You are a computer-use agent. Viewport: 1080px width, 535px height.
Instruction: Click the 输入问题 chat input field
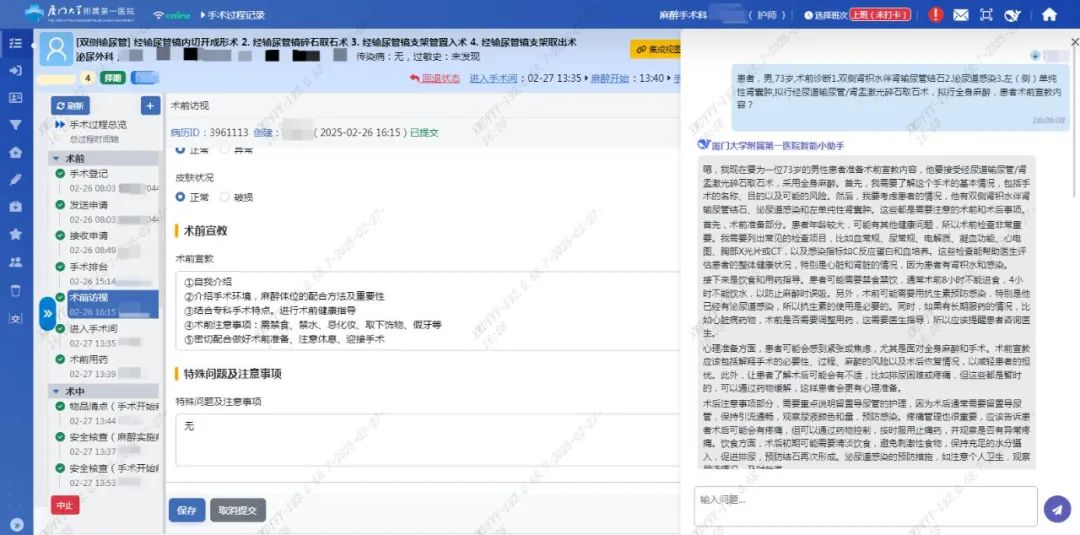point(865,500)
